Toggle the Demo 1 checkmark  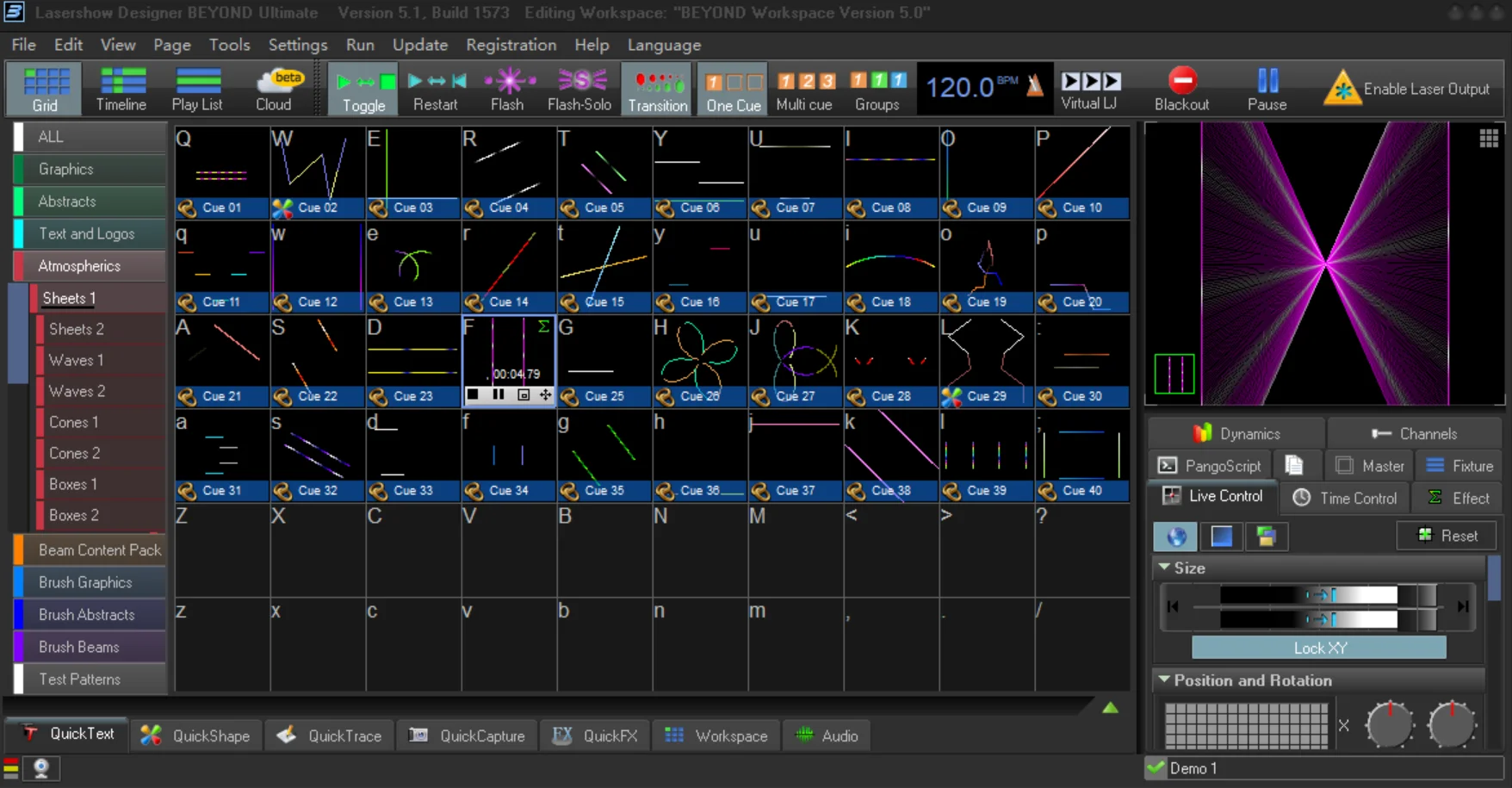click(x=1156, y=767)
